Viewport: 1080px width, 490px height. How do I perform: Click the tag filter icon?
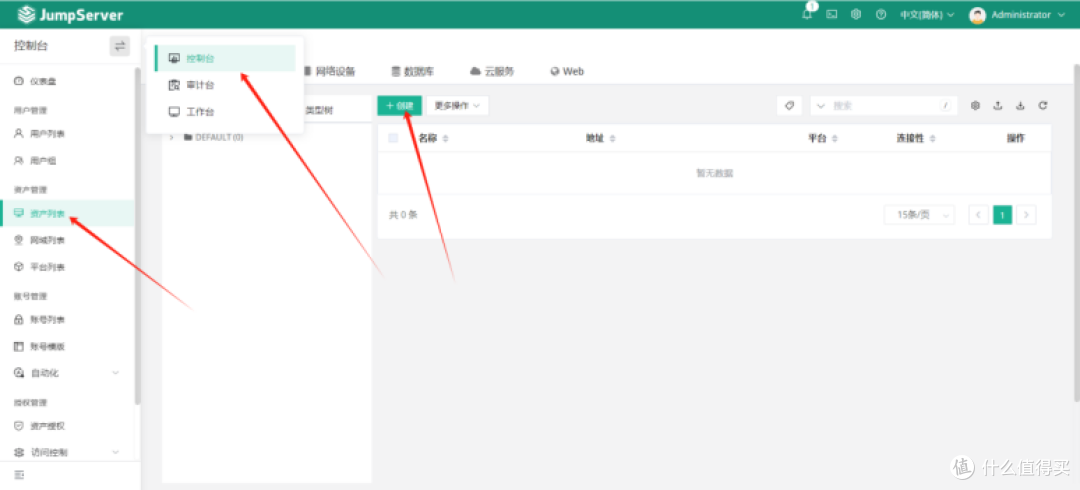[789, 105]
